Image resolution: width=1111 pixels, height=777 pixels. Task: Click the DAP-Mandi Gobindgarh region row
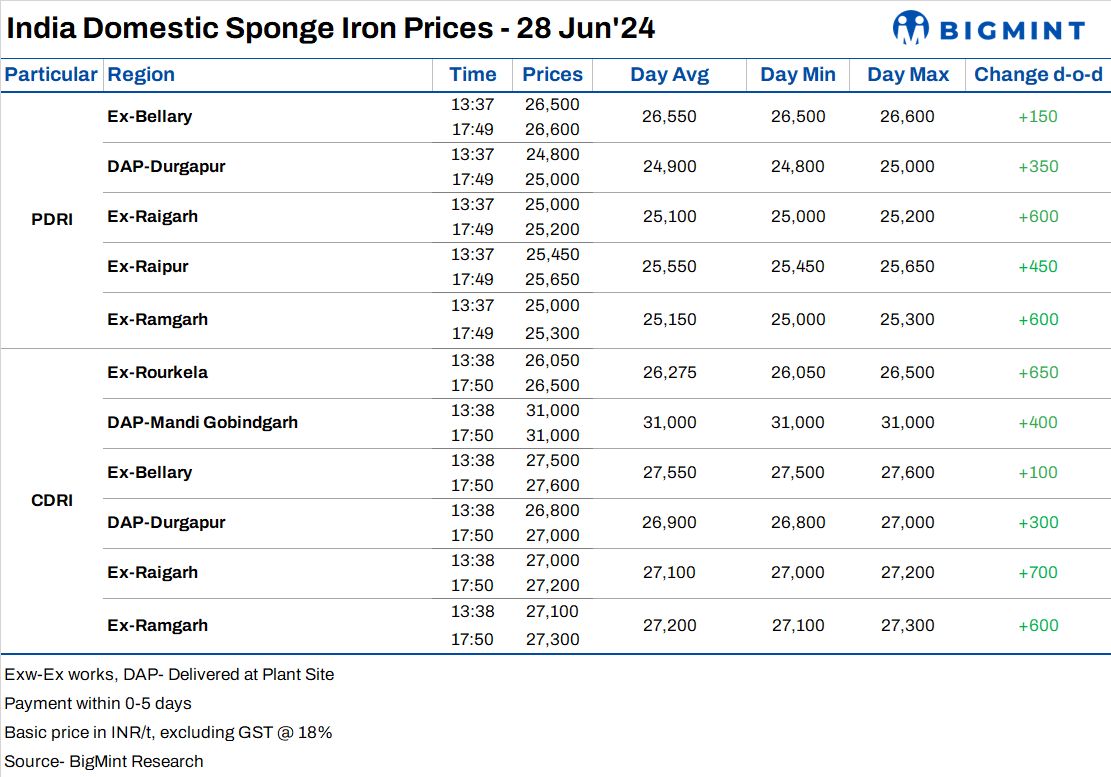click(203, 422)
